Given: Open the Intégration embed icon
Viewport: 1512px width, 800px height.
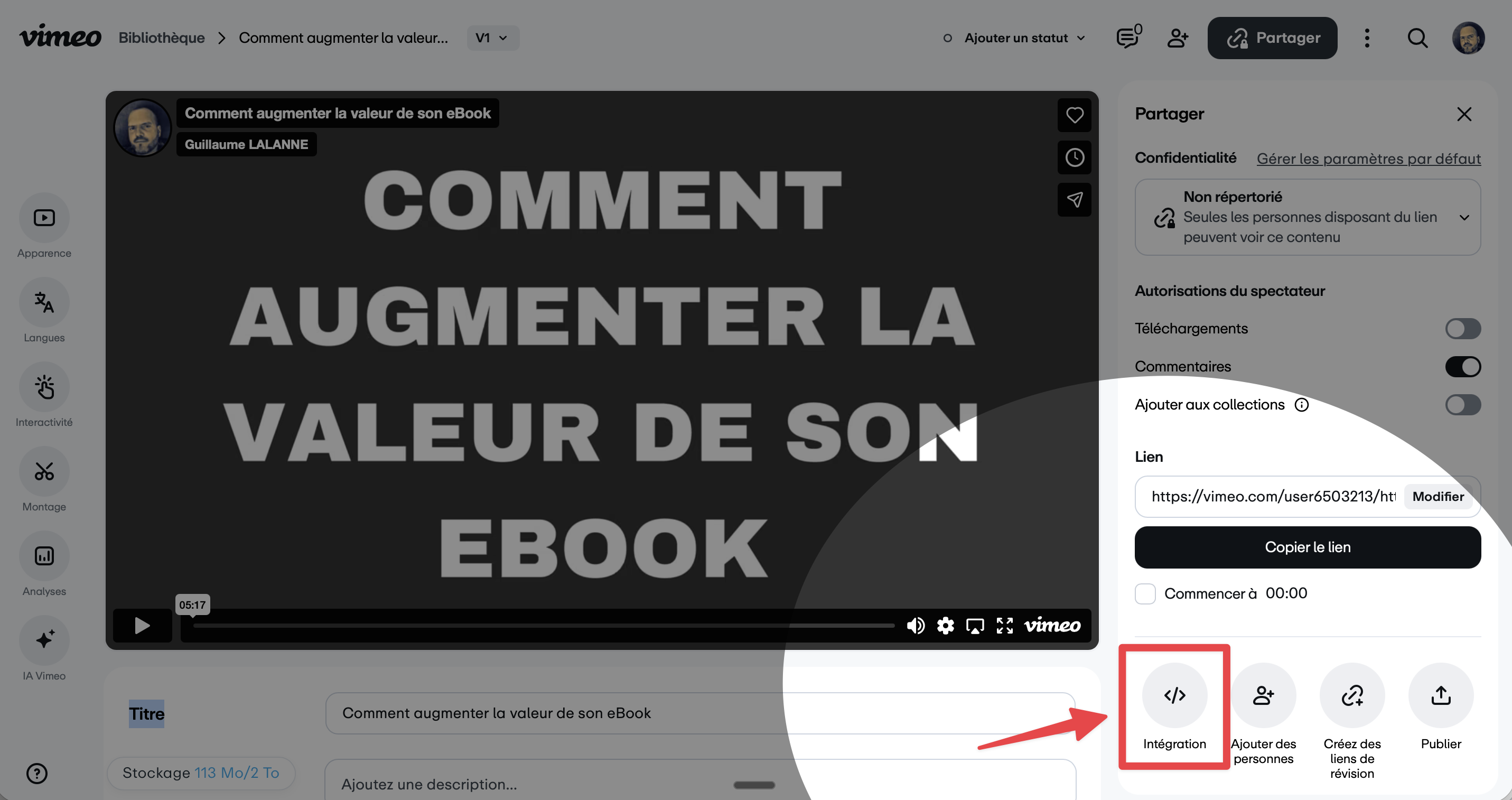Looking at the screenshot, I should [x=1174, y=695].
